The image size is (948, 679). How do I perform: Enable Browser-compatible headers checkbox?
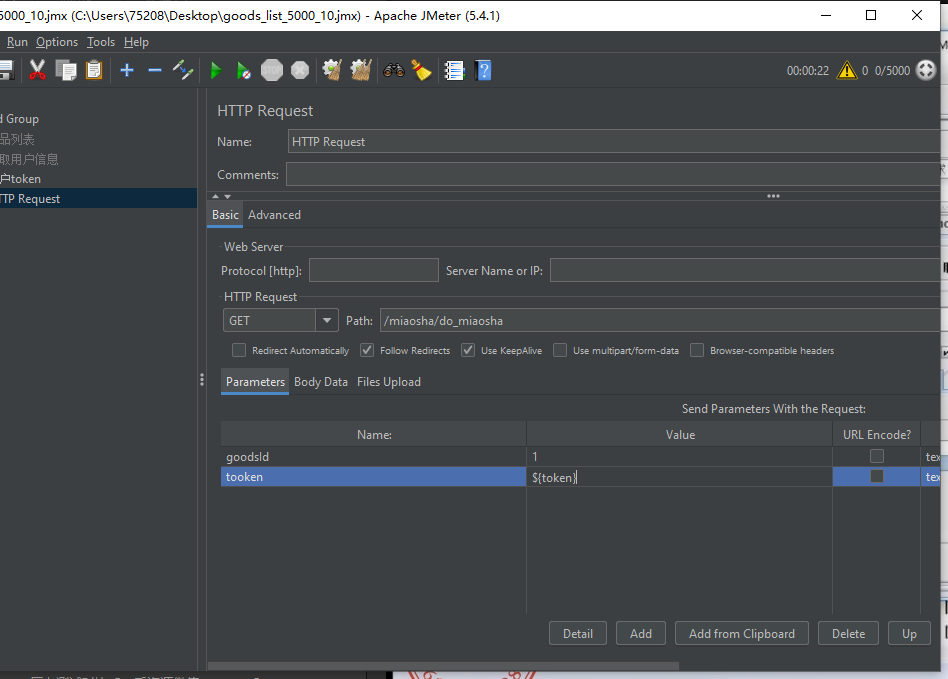tap(697, 350)
